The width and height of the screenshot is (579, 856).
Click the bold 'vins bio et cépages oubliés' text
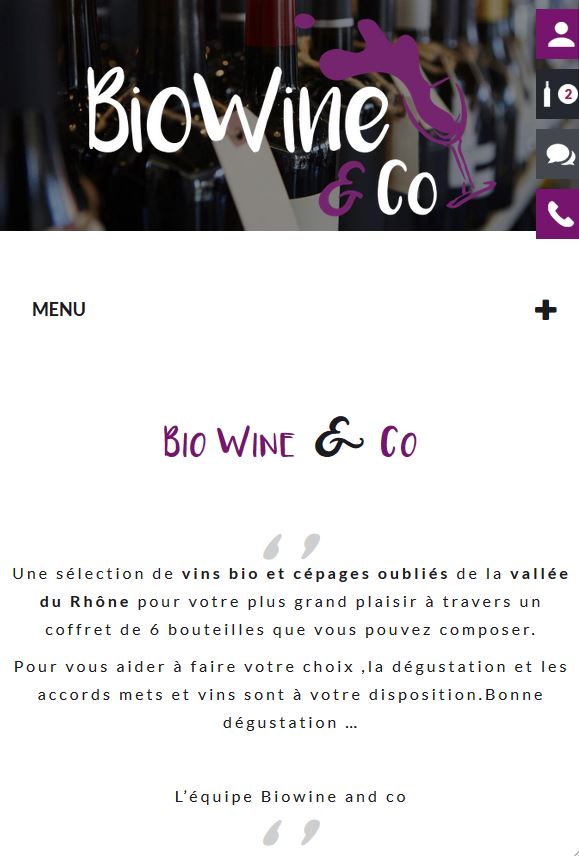[x=315, y=574]
